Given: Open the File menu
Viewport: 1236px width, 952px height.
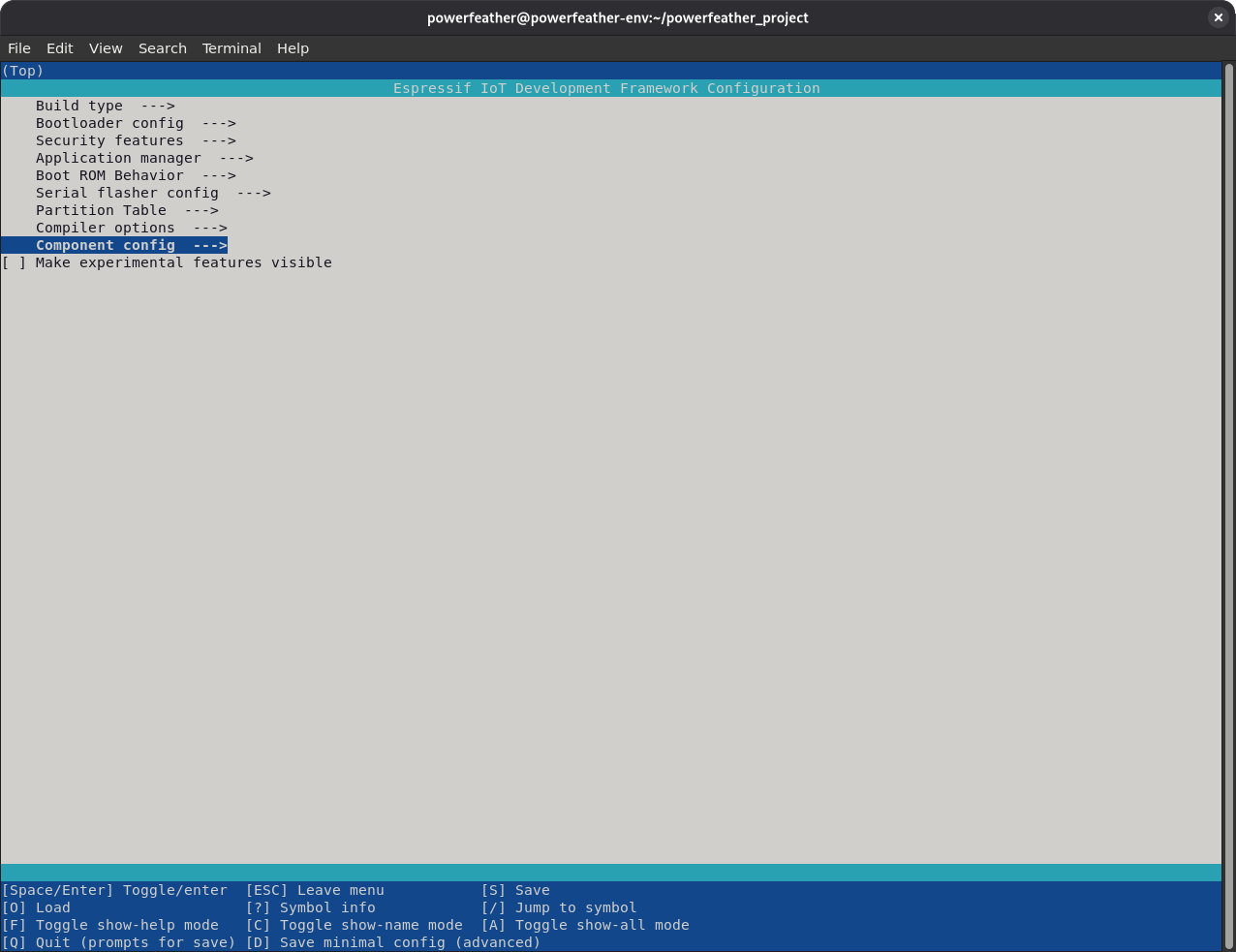Looking at the screenshot, I should click(19, 48).
